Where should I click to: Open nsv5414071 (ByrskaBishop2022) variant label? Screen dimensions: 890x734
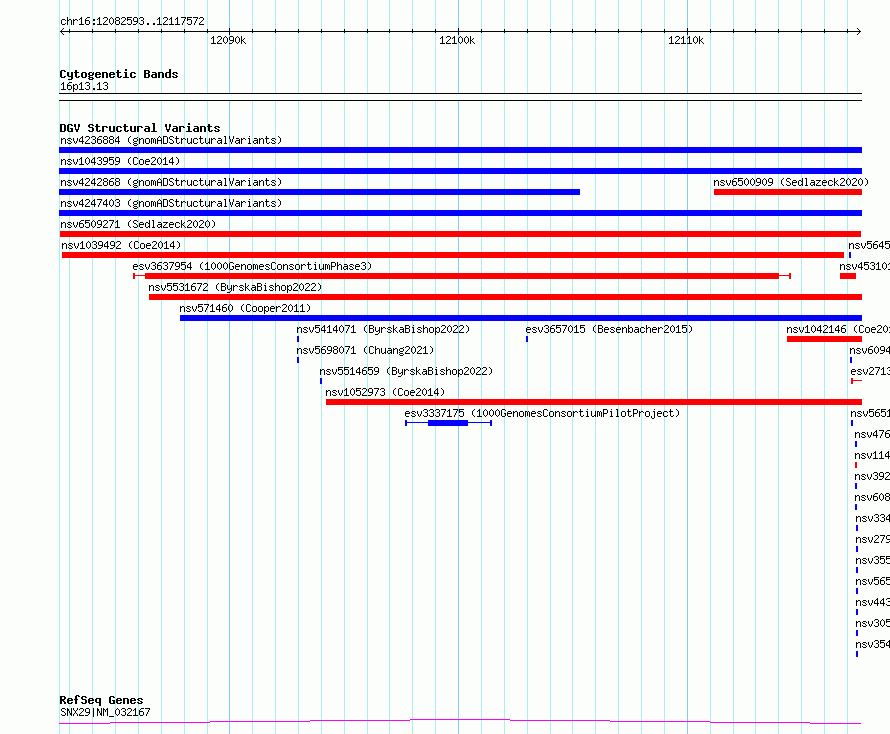click(383, 329)
